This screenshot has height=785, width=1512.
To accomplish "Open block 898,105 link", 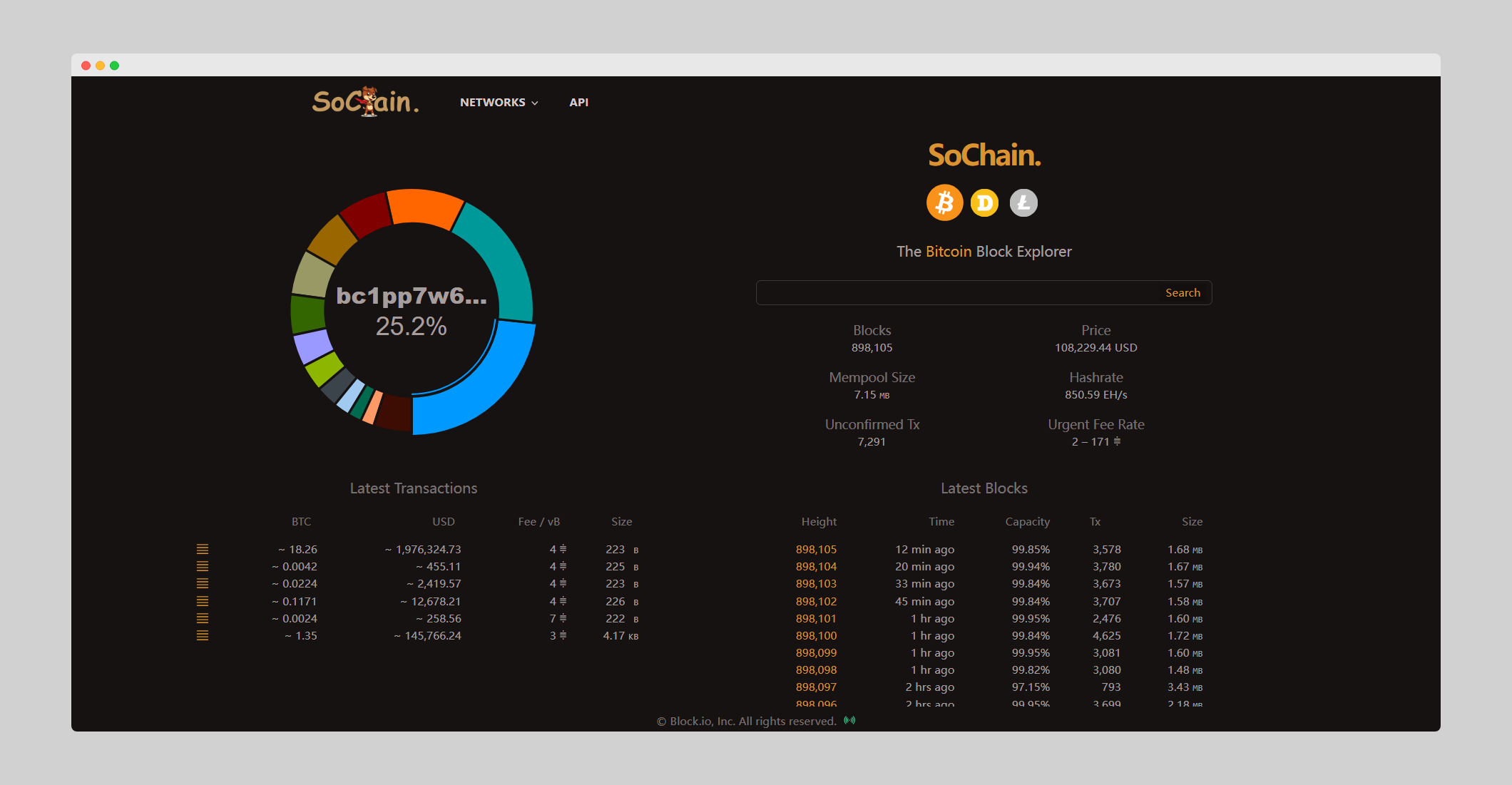I will click(x=816, y=549).
